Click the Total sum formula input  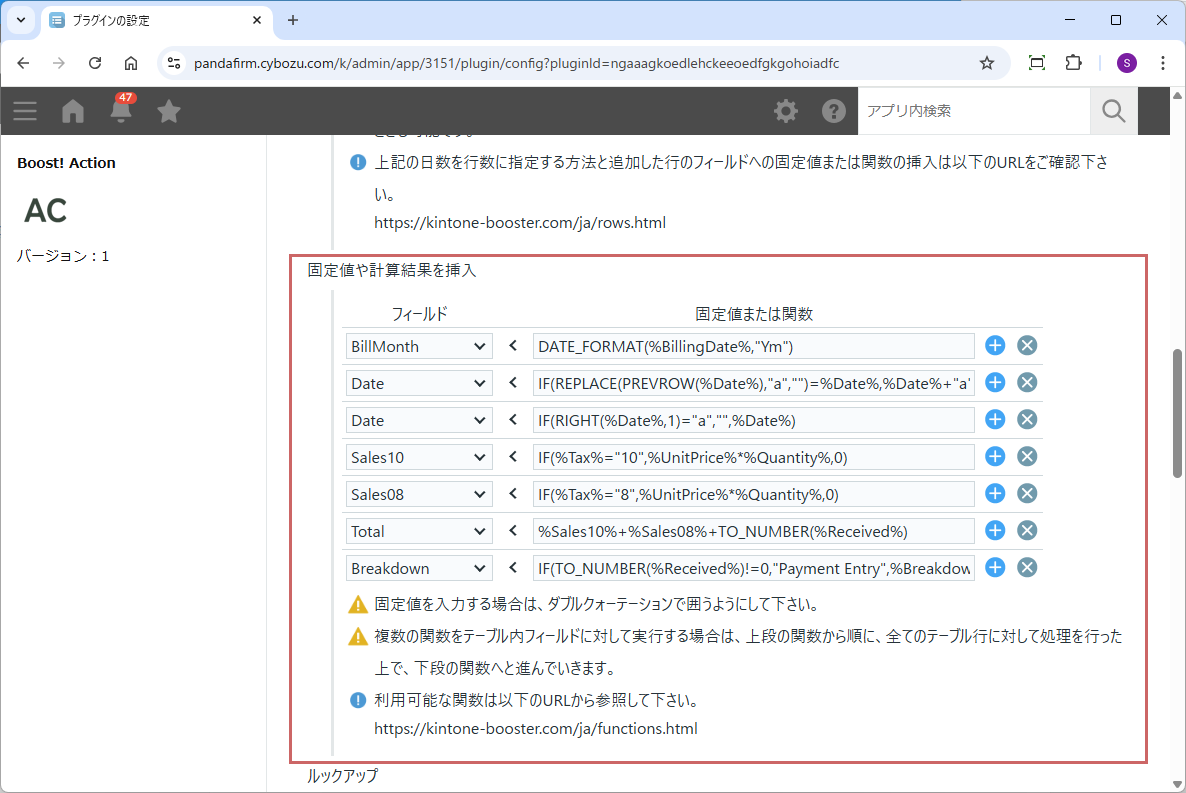click(753, 532)
